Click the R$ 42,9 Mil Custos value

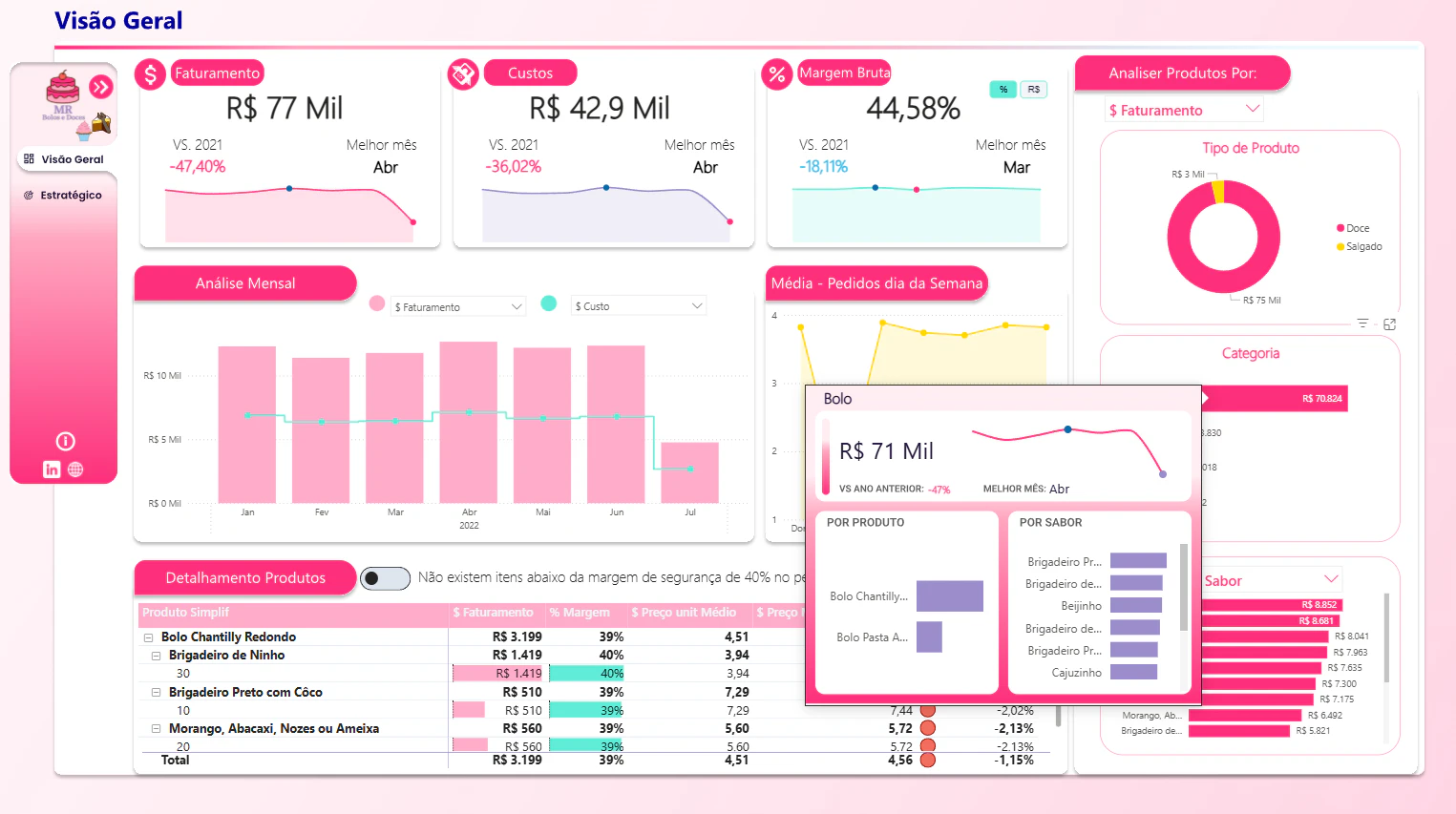[600, 108]
